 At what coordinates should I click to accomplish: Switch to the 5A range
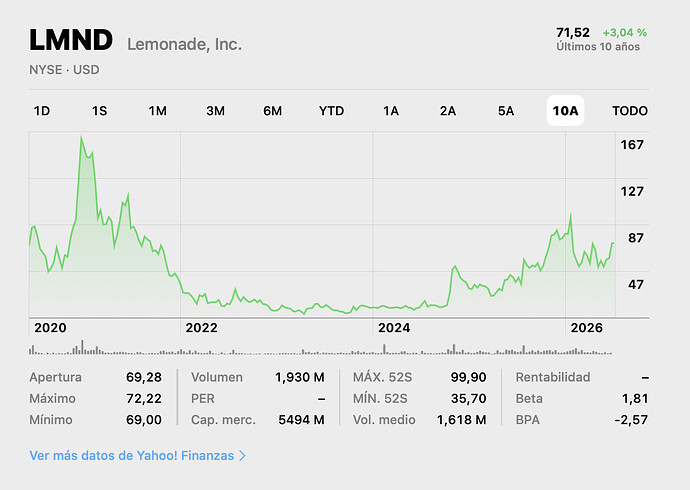pyautogui.click(x=506, y=111)
